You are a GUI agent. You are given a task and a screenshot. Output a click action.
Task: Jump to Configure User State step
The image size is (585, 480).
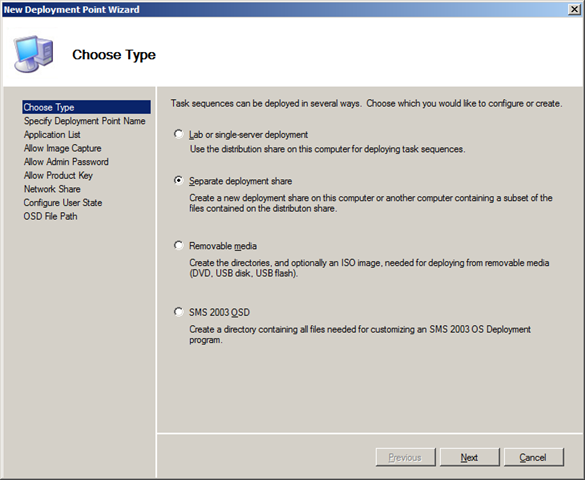click(63, 203)
